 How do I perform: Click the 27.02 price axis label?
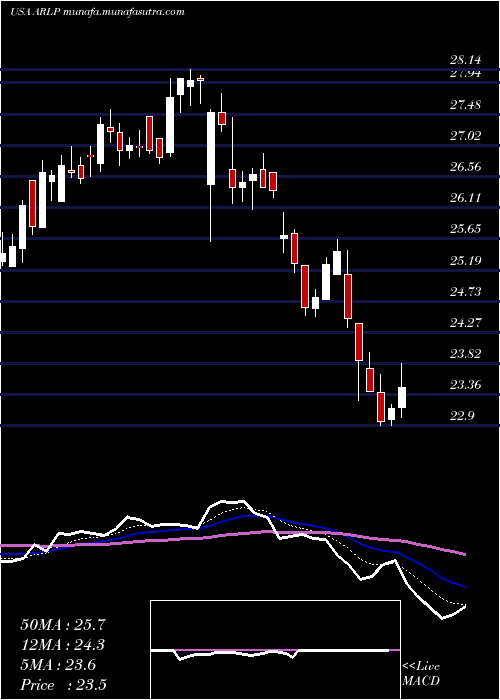[466, 136]
